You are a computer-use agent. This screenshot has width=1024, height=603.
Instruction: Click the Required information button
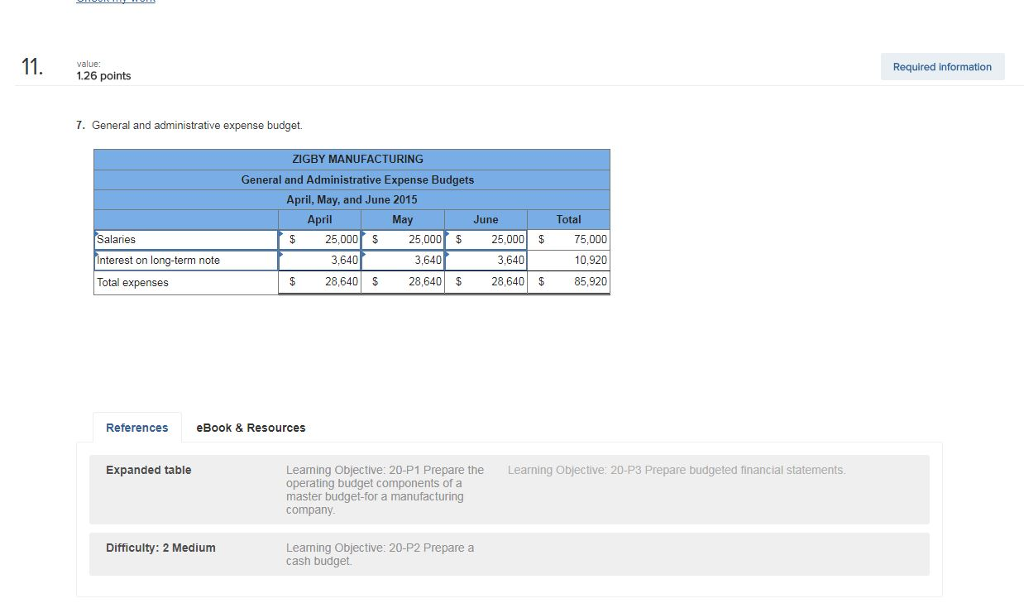pos(941,66)
